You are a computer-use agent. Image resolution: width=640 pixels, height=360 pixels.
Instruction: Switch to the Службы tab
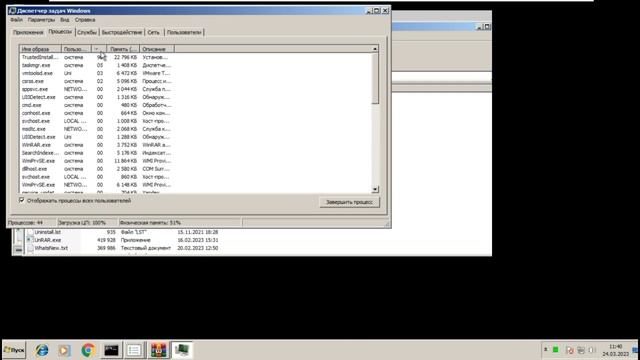pos(87,32)
